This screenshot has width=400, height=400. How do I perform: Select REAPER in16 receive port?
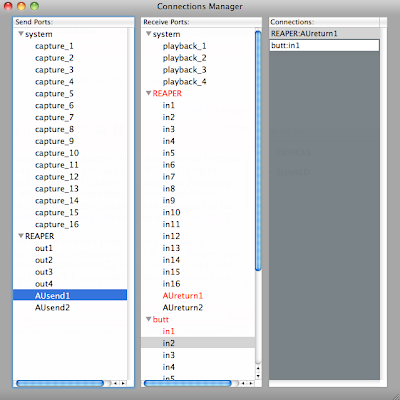point(171,284)
